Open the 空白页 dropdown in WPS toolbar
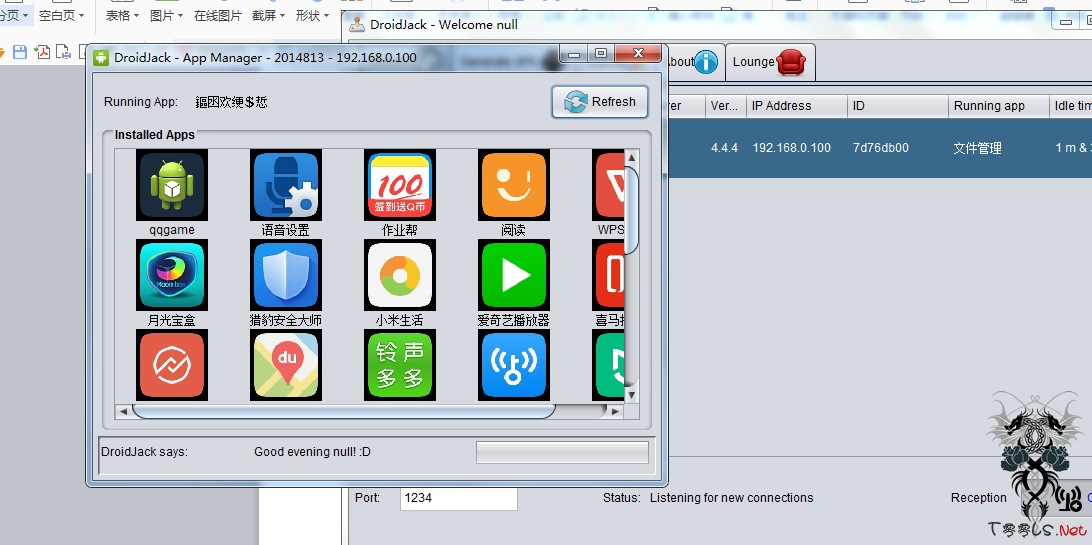 click(61, 15)
